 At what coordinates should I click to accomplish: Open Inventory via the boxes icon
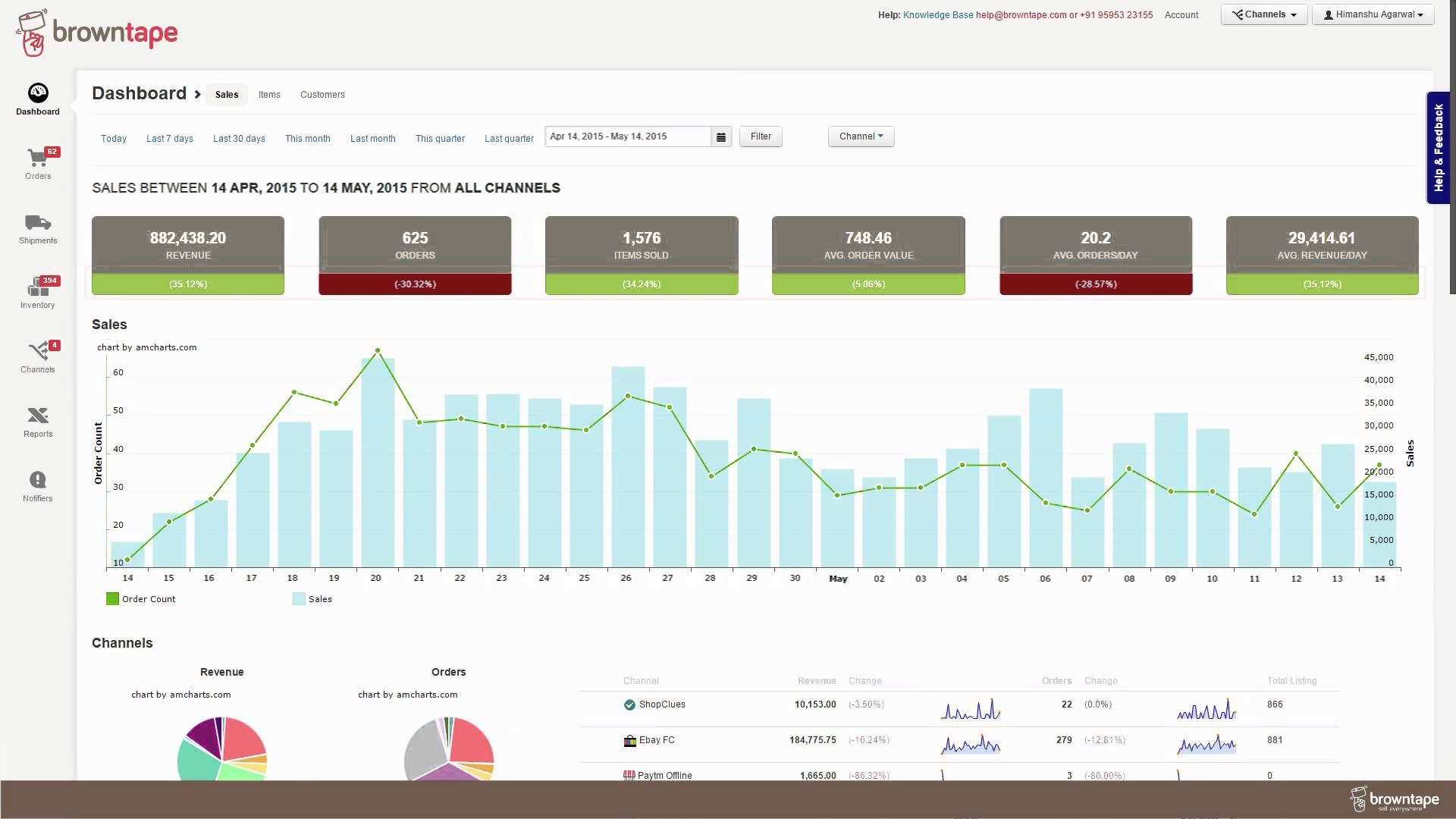click(x=37, y=287)
